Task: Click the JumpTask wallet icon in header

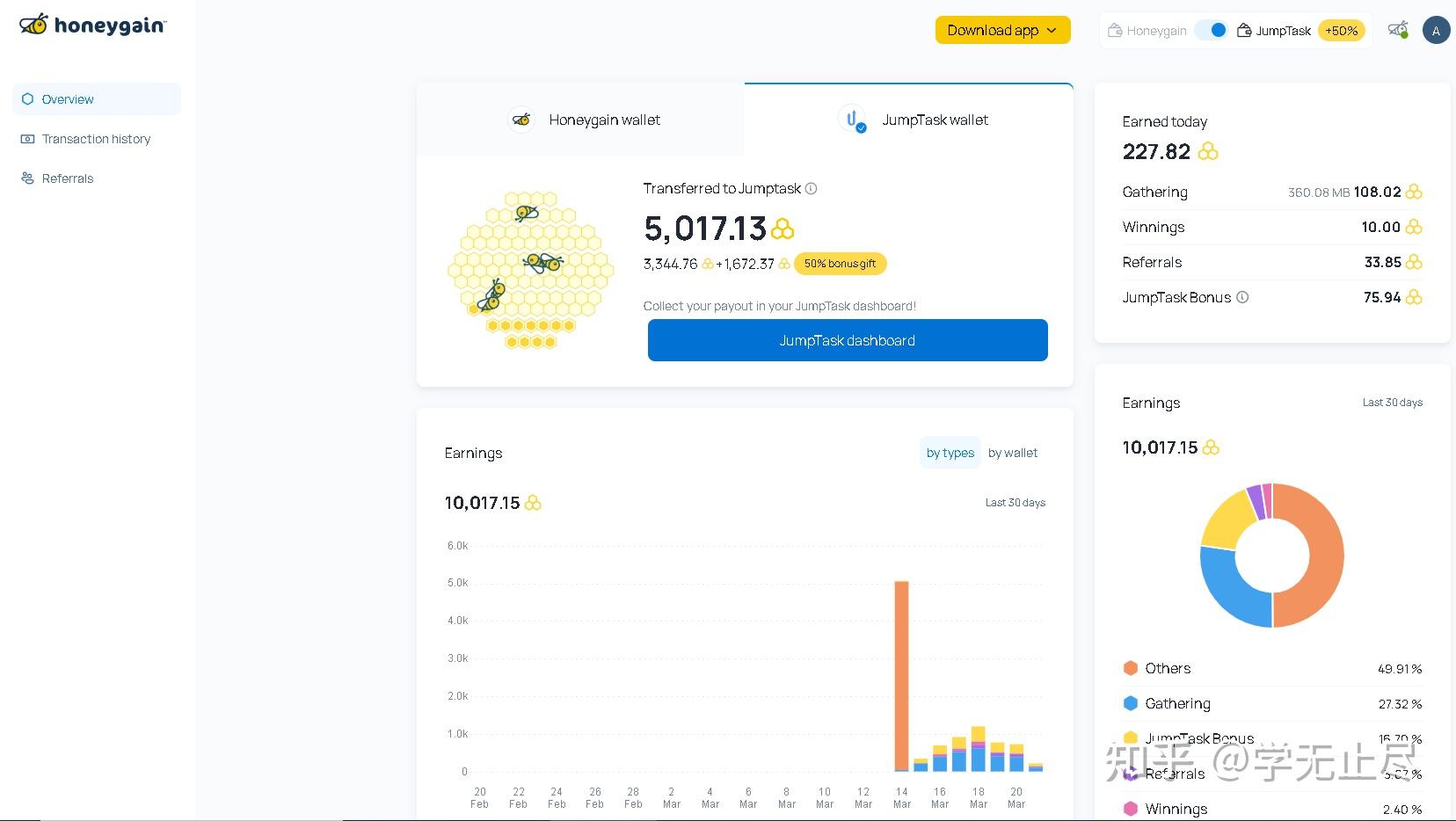Action: tap(1244, 30)
